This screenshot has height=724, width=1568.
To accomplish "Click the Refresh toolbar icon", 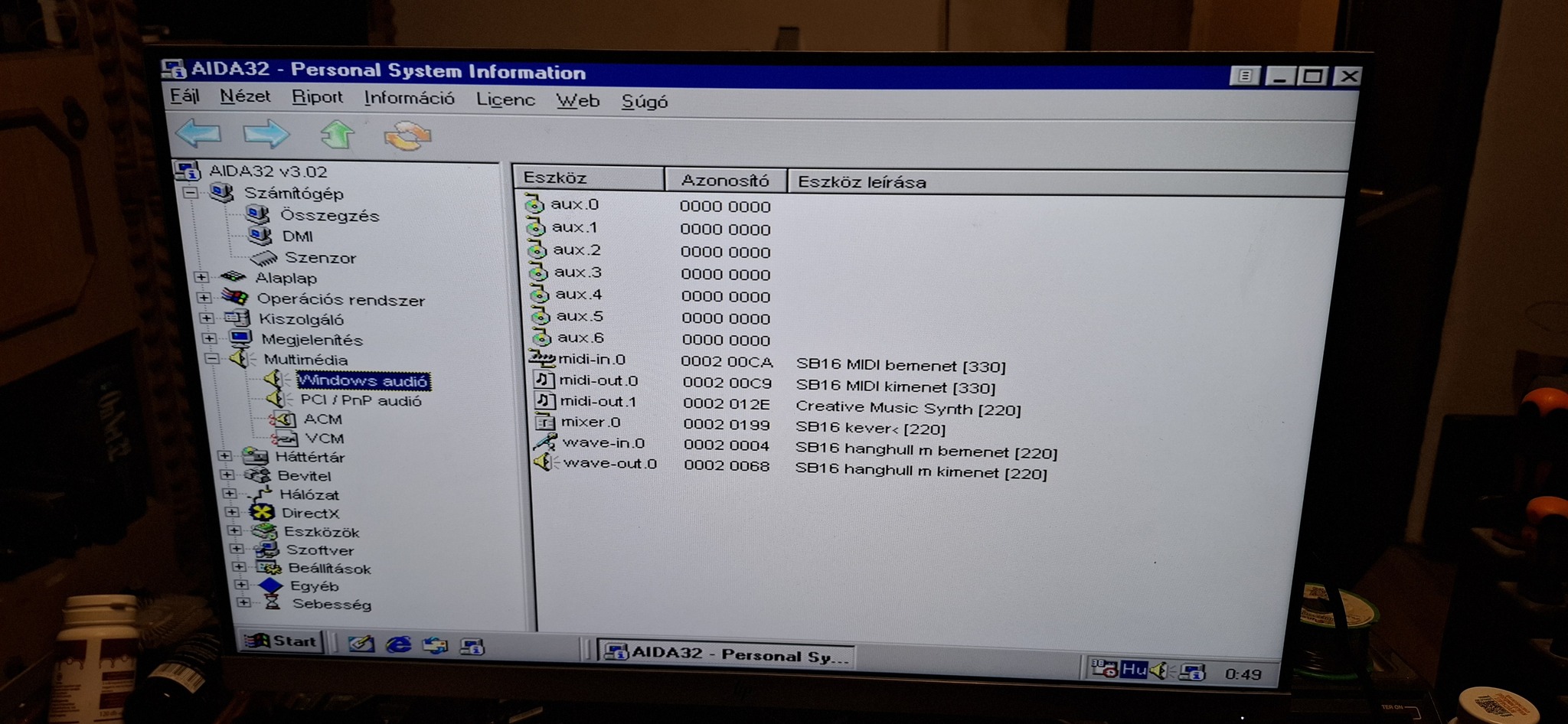I will 407,135.
